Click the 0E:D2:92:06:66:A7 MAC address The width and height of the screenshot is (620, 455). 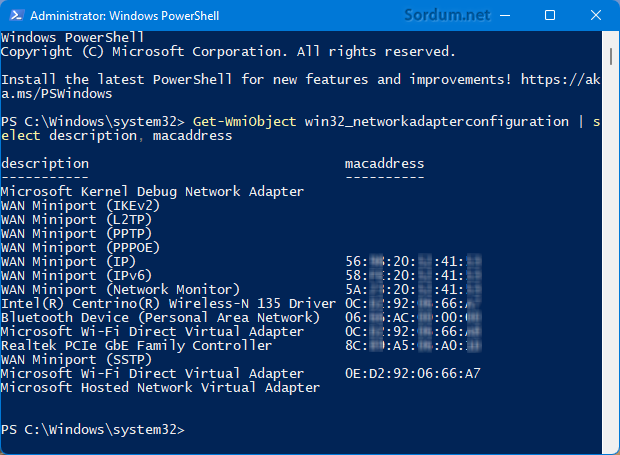[413, 373]
